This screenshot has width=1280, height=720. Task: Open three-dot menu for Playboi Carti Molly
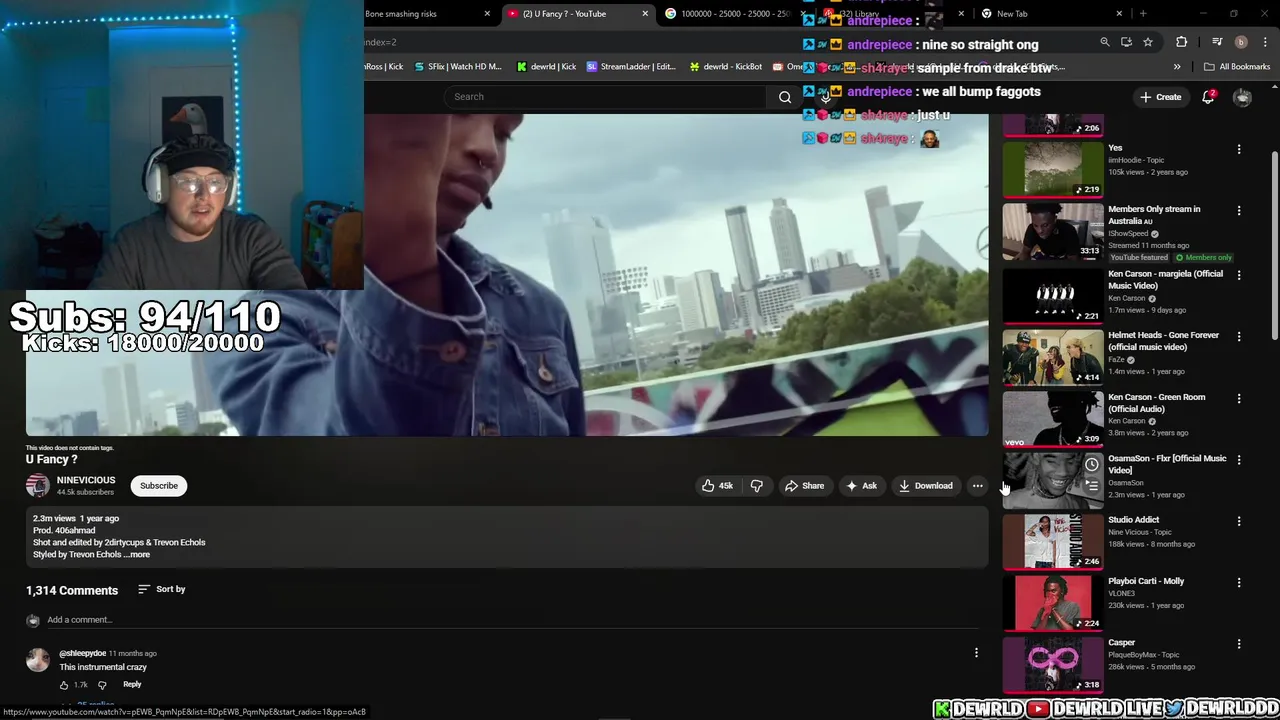pyautogui.click(x=1239, y=582)
